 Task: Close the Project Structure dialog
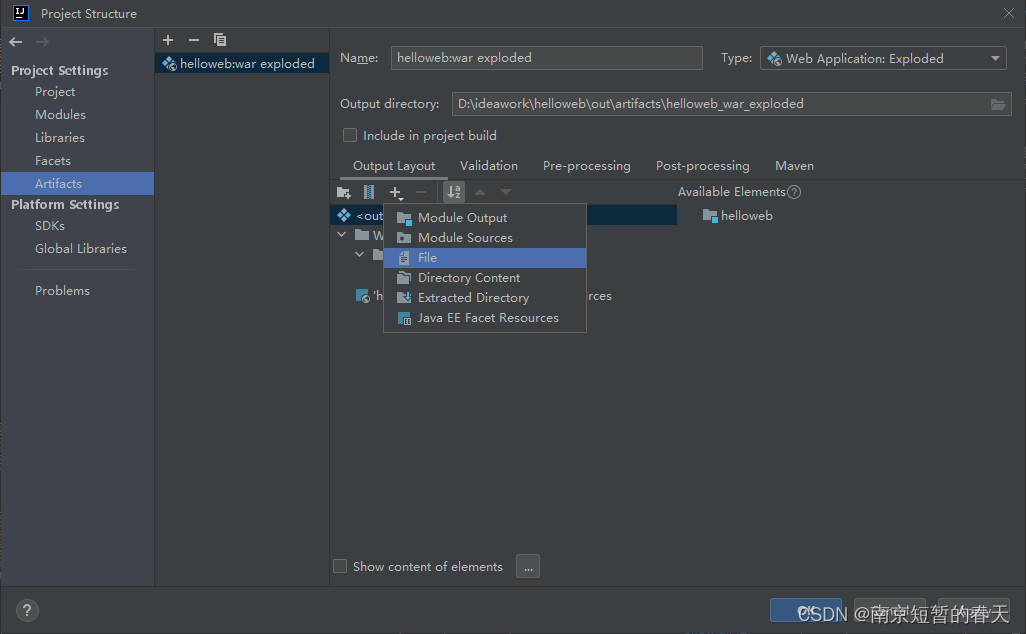tap(1009, 13)
